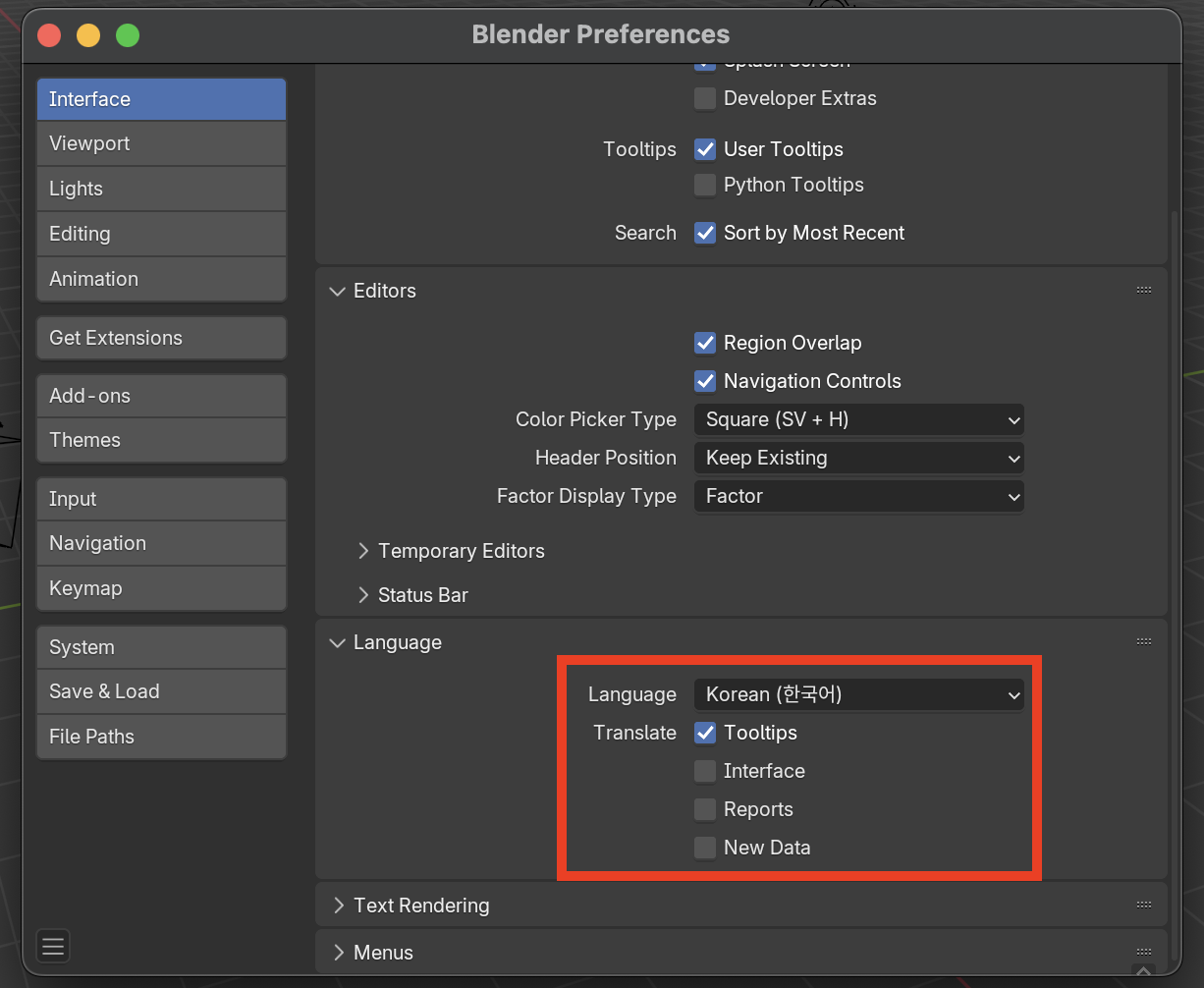Collapse the Language panel
Viewport: 1204px width, 988px height.
pos(338,642)
